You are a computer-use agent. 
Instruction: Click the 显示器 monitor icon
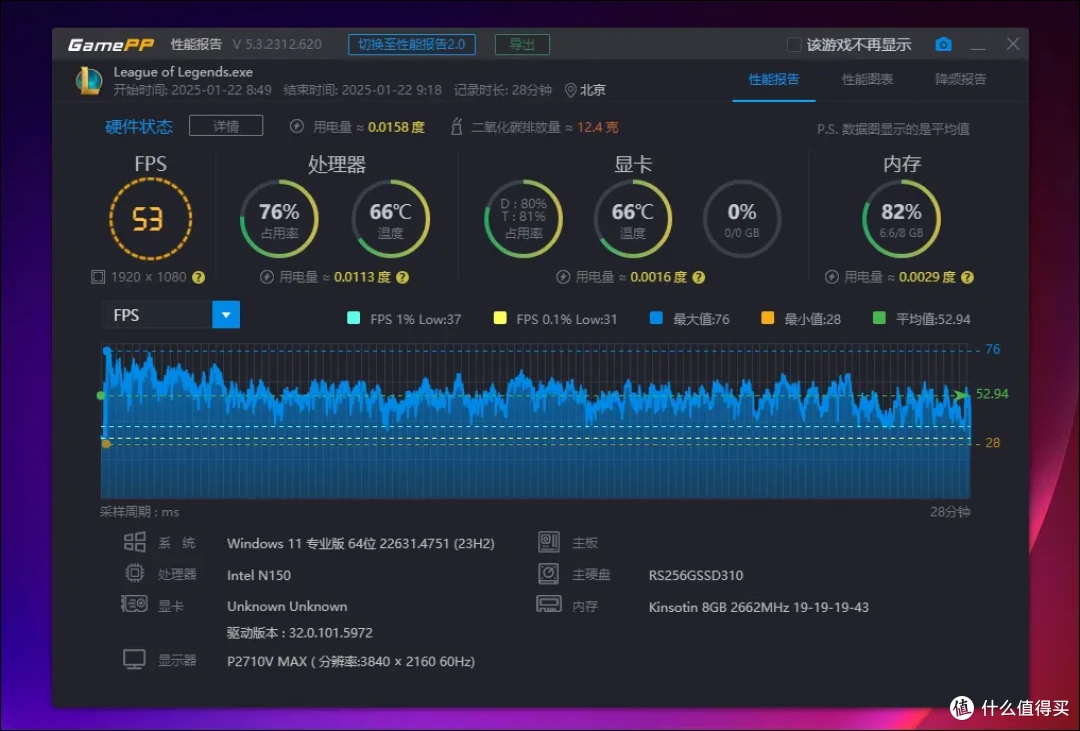click(134, 659)
